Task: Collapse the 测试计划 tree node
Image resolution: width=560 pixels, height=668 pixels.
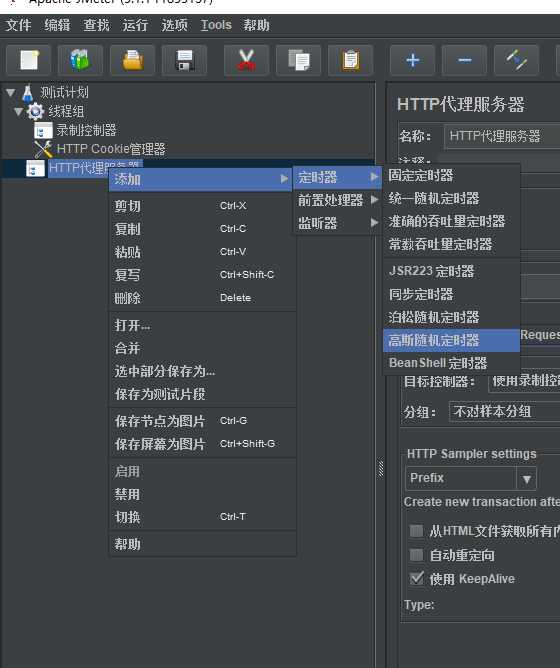Action: tap(11, 92)
